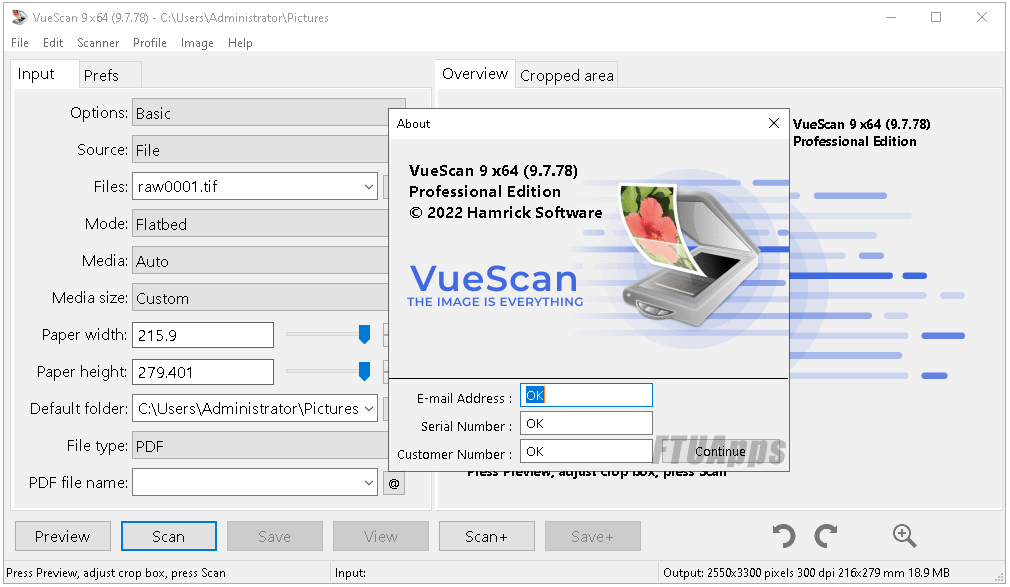The image size is (1010, 587).
Task: Click the Preview button
Action: (62, 536)
